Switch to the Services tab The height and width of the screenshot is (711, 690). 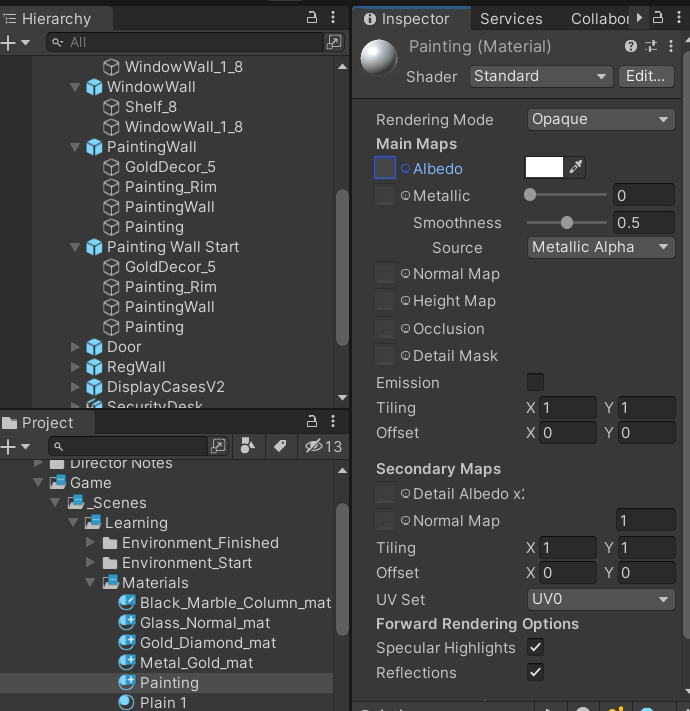pos(511,19)
